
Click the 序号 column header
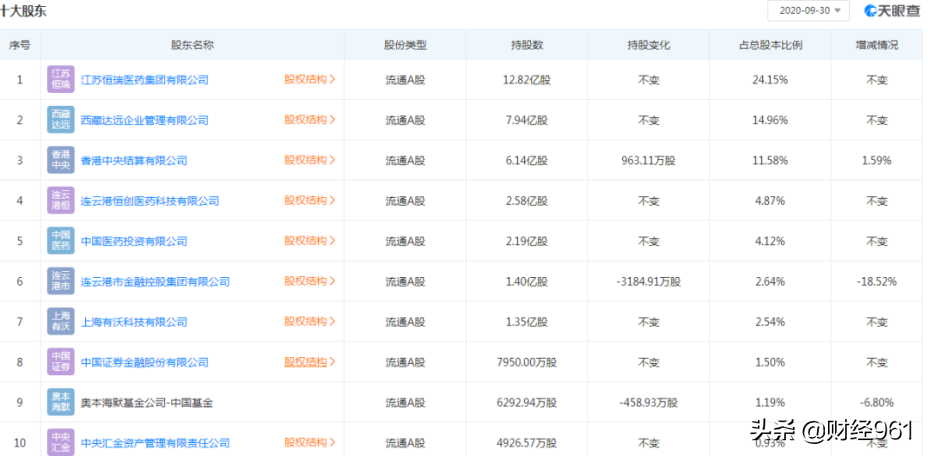pos(20,45)
